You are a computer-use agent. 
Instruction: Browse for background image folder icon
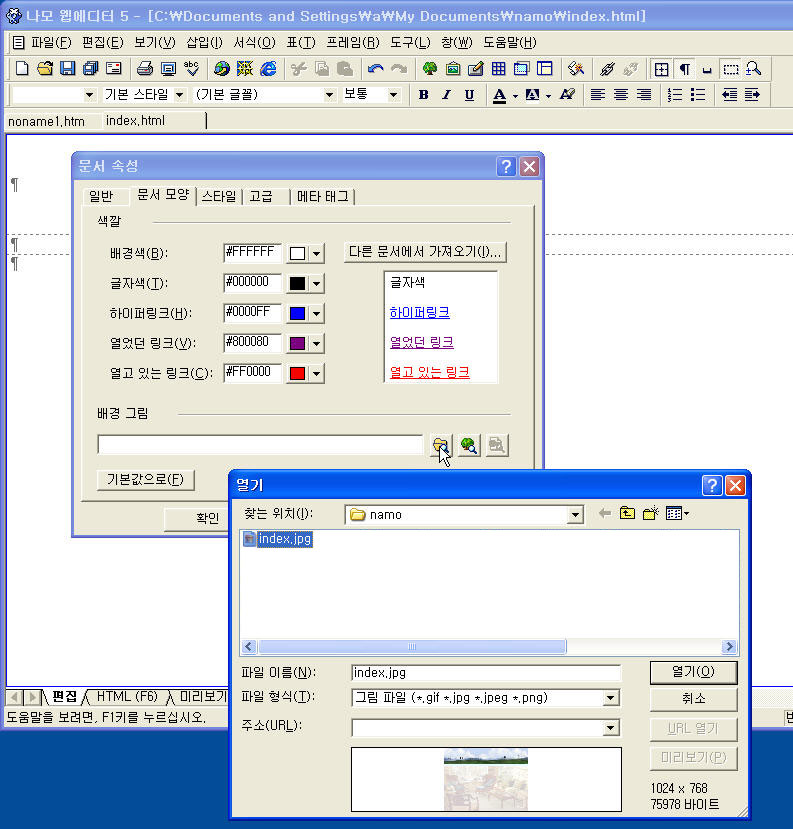[441, 445]
